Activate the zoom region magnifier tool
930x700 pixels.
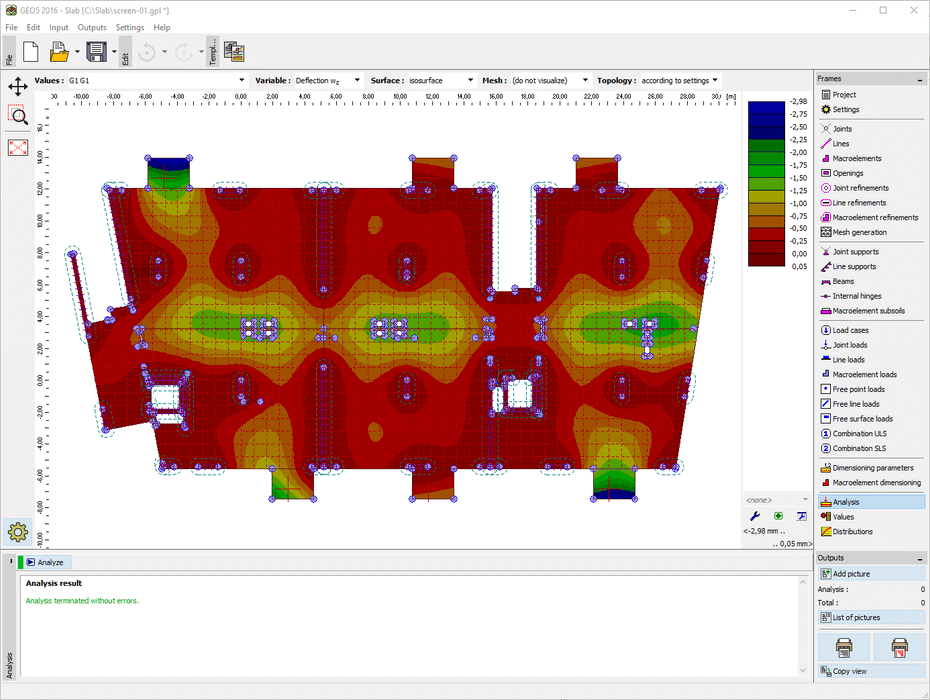pyautogui.click(x=17, y=115)
